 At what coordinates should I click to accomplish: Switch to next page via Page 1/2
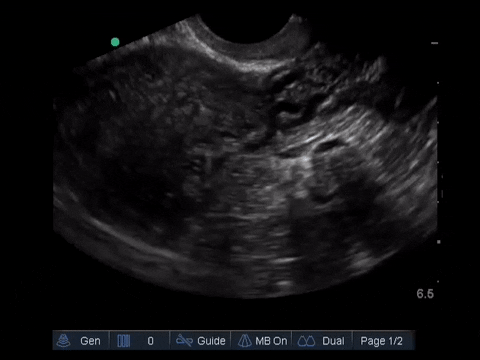click(381, 341)
